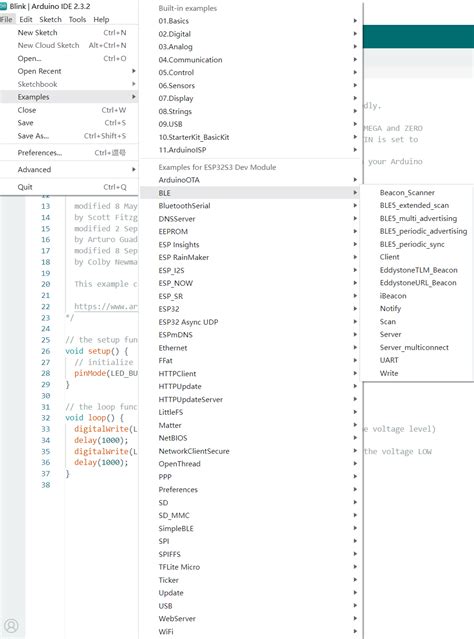The height and width of the screenshot is (639, 474).
Task: Click the Arduino IDE logo in title bar
Action: click(x=3, y=6)
